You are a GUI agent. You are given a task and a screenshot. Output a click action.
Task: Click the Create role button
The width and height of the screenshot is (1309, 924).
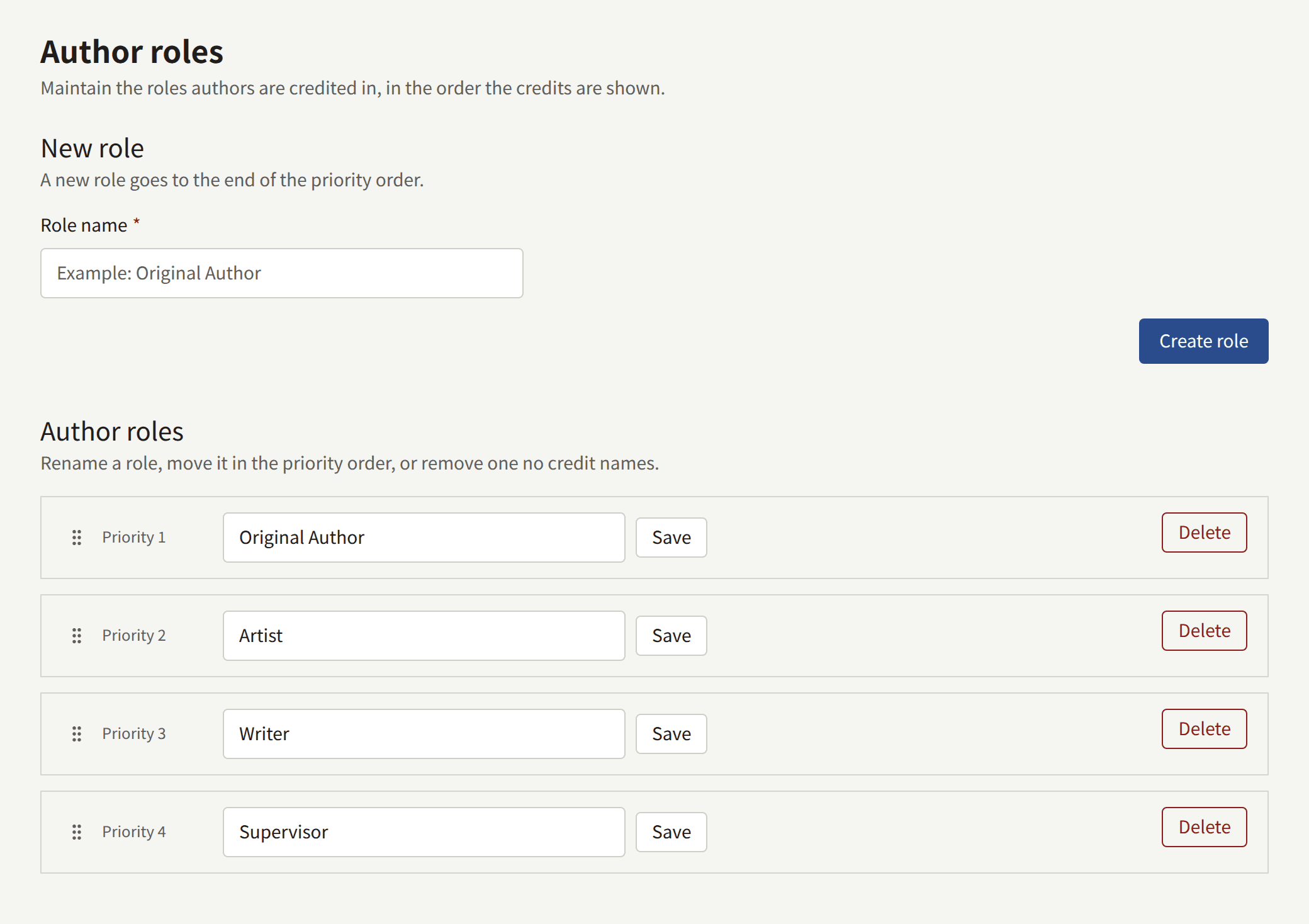(x=1203, y=341)
